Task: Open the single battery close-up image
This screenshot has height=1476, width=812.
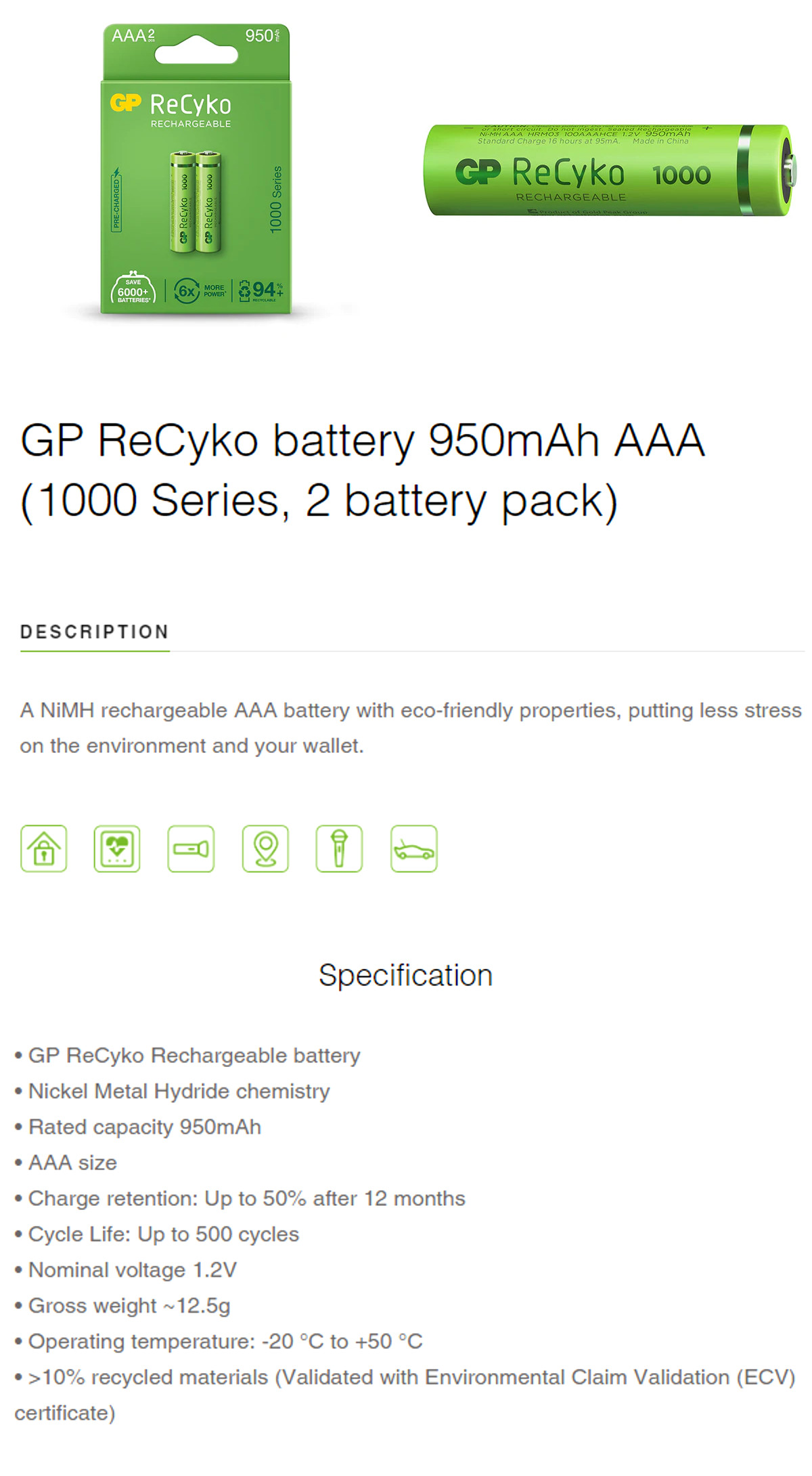Action: [608, 171]
